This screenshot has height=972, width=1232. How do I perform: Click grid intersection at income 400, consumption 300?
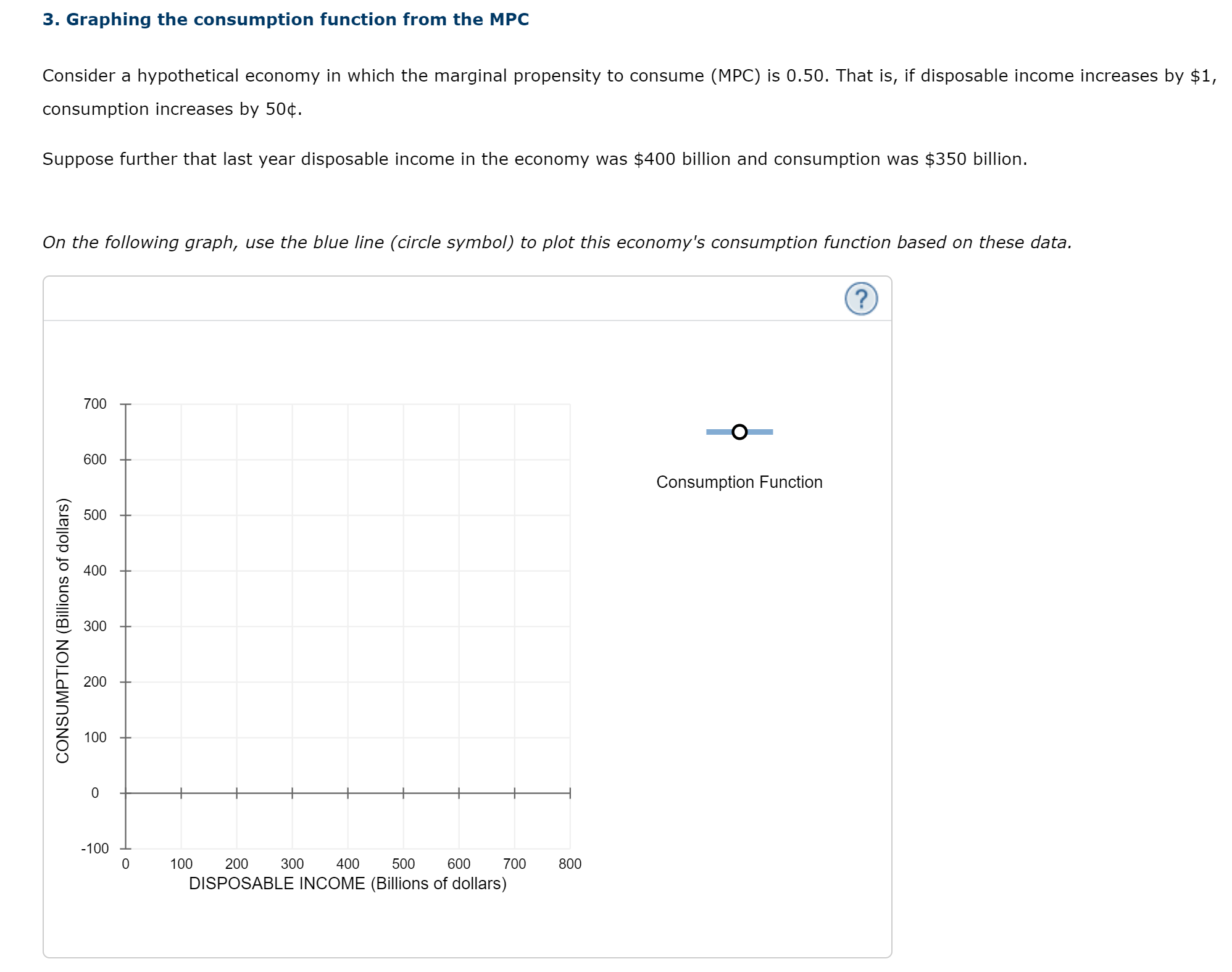pos(348,626)
